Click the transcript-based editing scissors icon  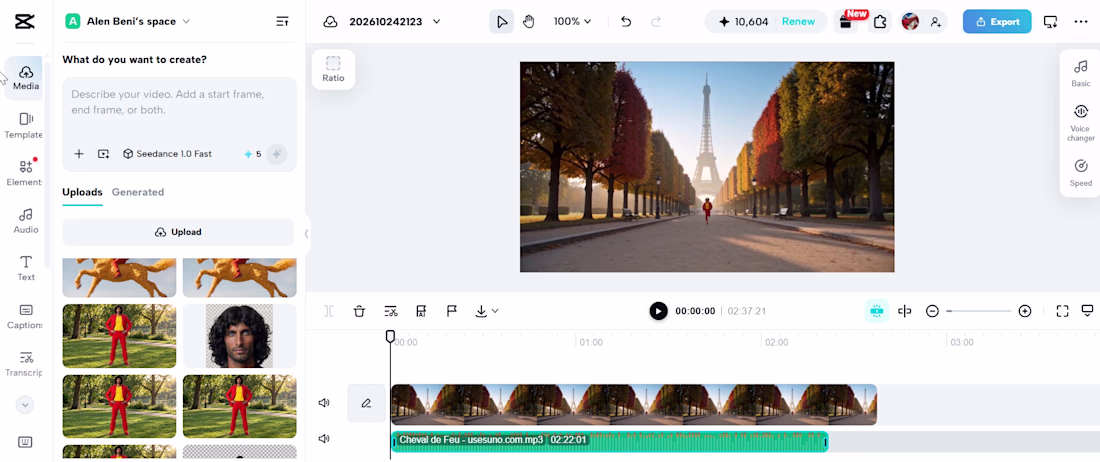click(x=391, y=311)
